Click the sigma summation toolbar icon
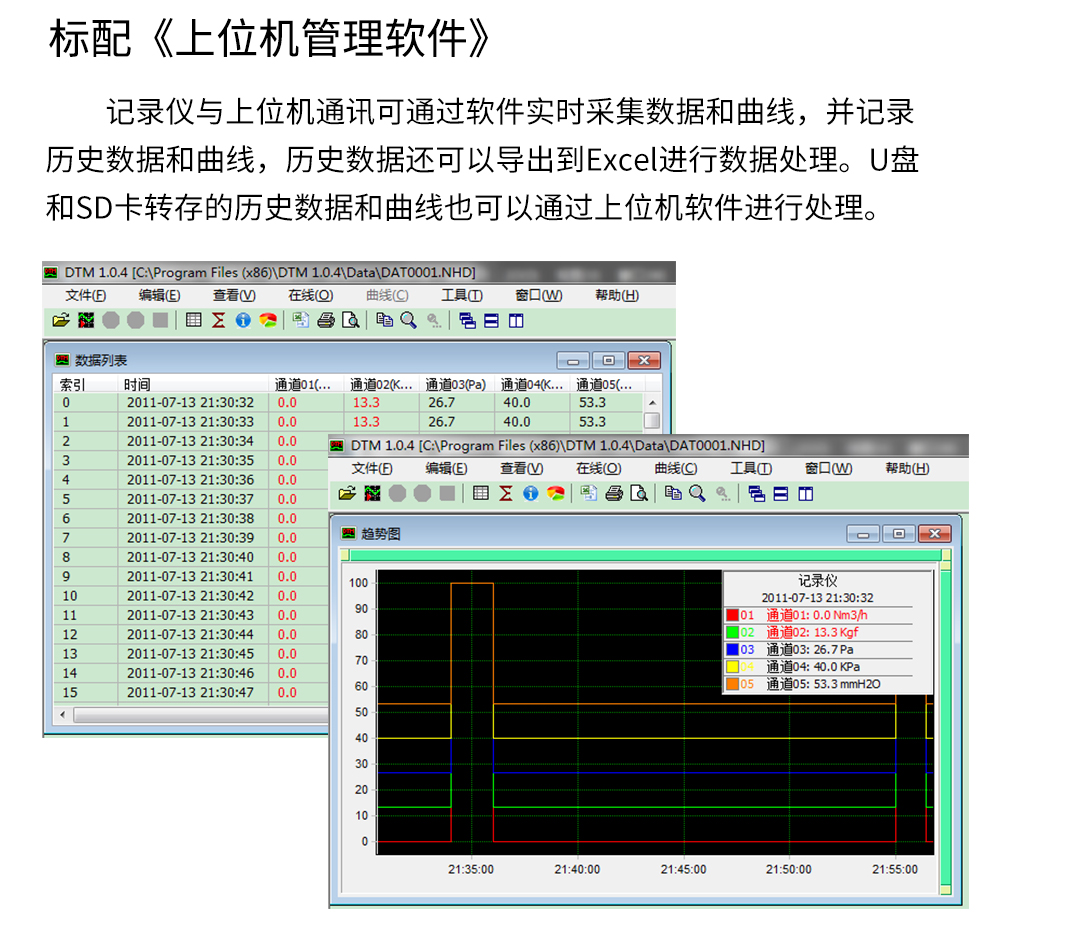The height and width of the screenshot is (925, 1080). 505,493
